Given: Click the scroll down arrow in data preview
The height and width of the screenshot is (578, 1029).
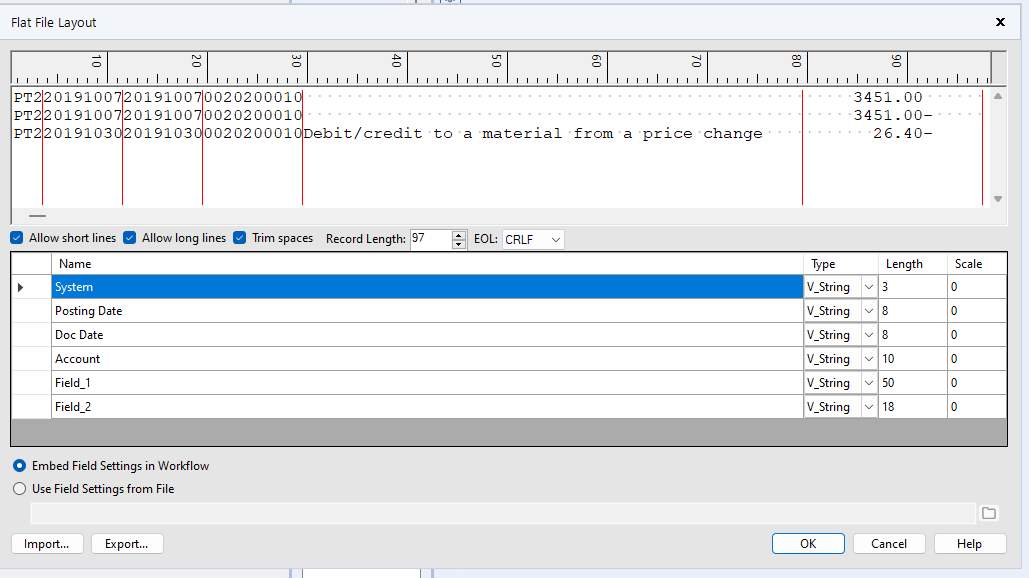Looking at the screenshot, I should click(x=998, y=200).
